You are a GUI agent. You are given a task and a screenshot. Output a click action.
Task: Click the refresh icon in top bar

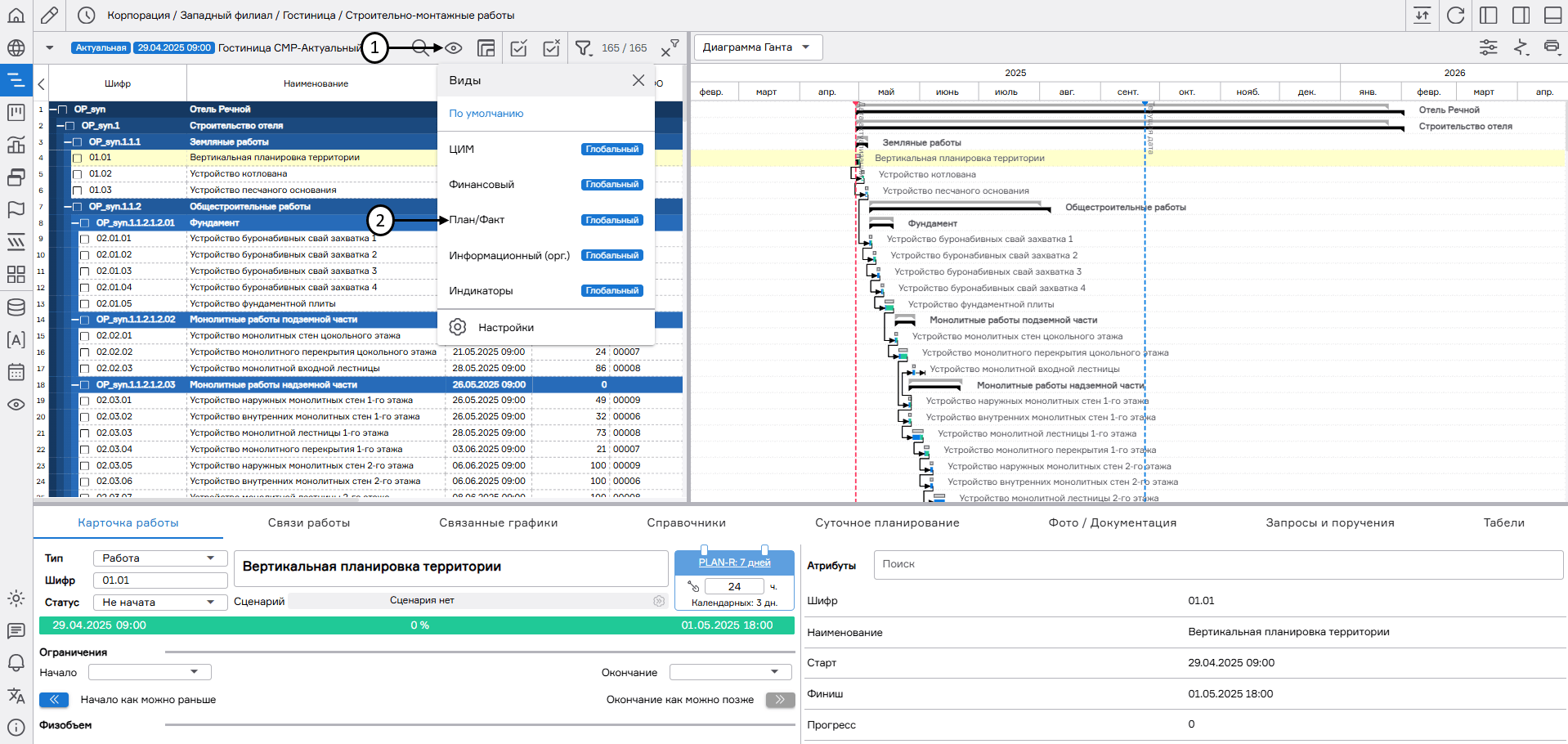[1455, 16]
